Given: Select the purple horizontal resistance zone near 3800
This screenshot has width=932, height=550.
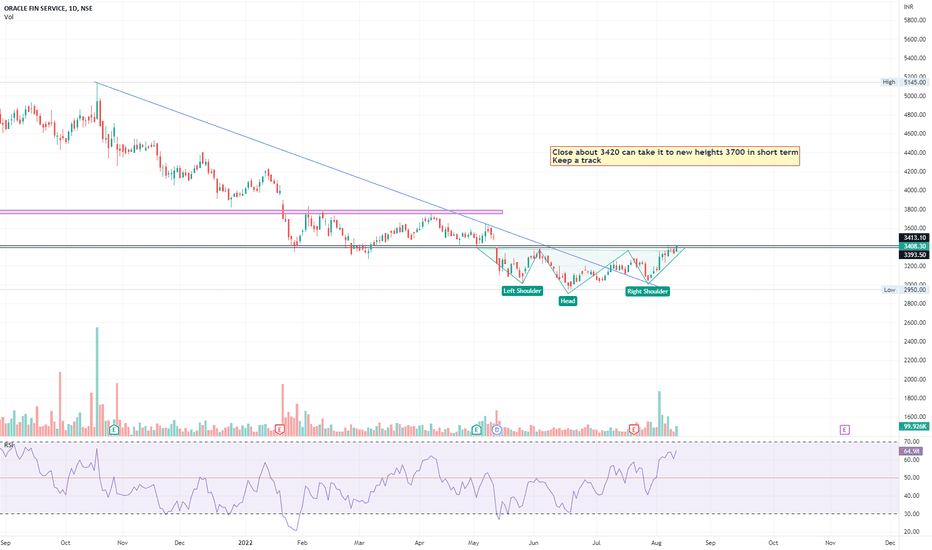Looking at the screenshot, I should point(251,212).
